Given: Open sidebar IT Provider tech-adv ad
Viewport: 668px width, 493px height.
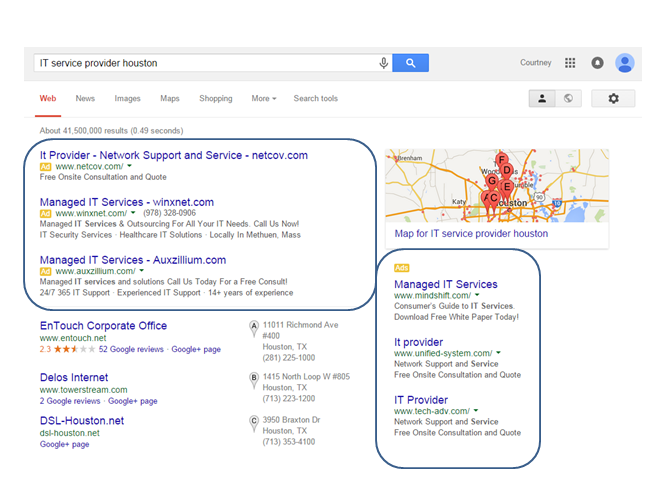Looking at the screenshot, I should [421, 400].
